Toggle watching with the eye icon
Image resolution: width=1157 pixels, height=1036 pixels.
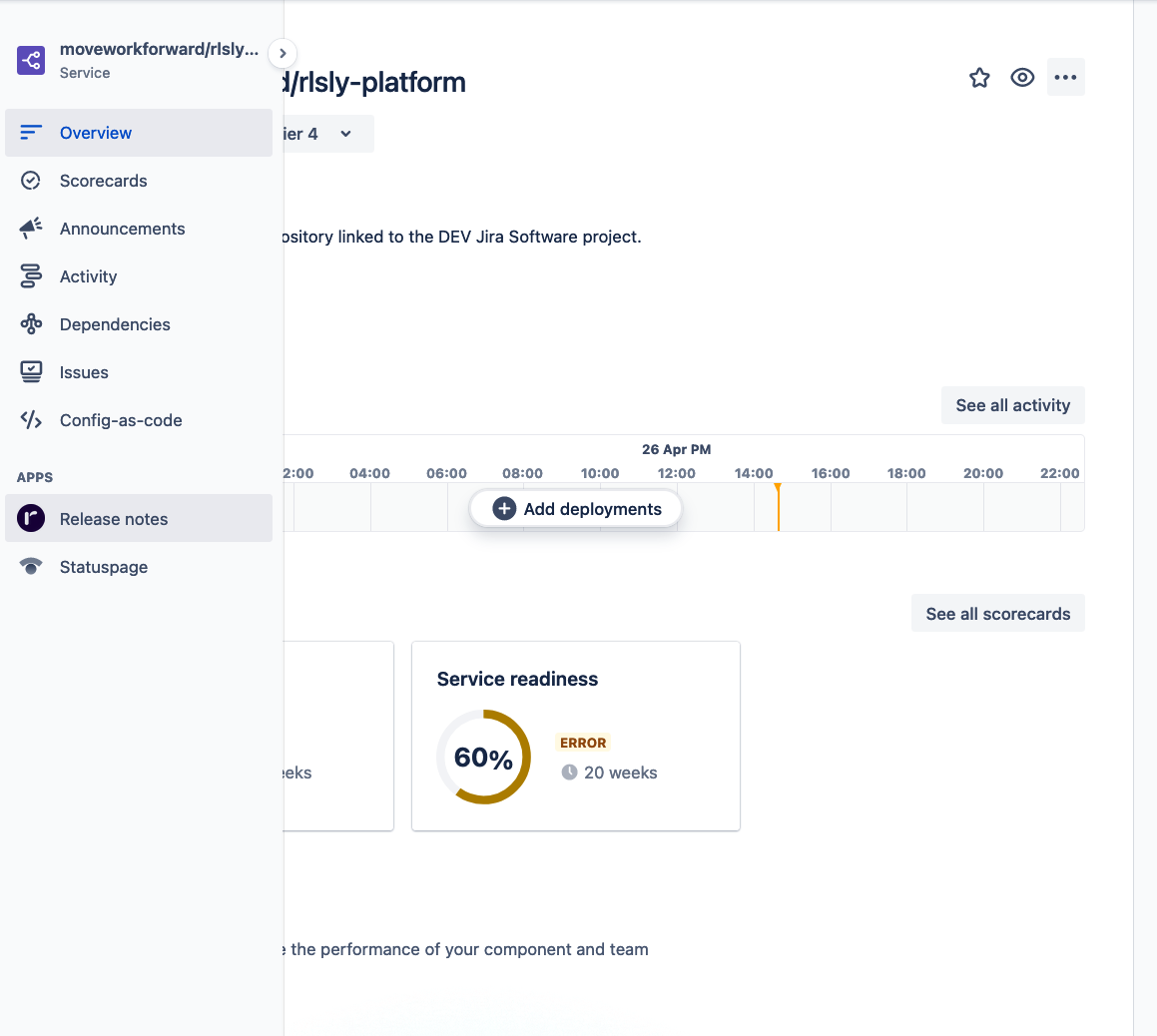[1022, 78]
